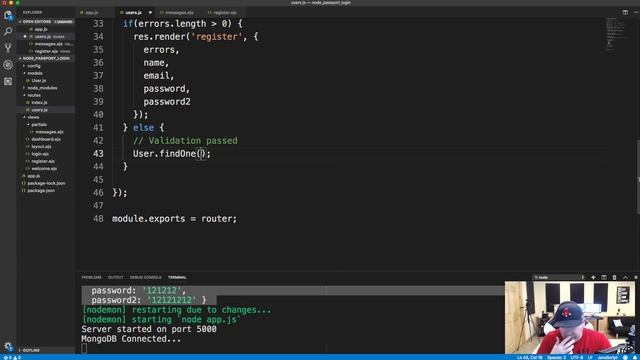
Task: Open the Debug view in activity bar
Action: coord(8,64)
